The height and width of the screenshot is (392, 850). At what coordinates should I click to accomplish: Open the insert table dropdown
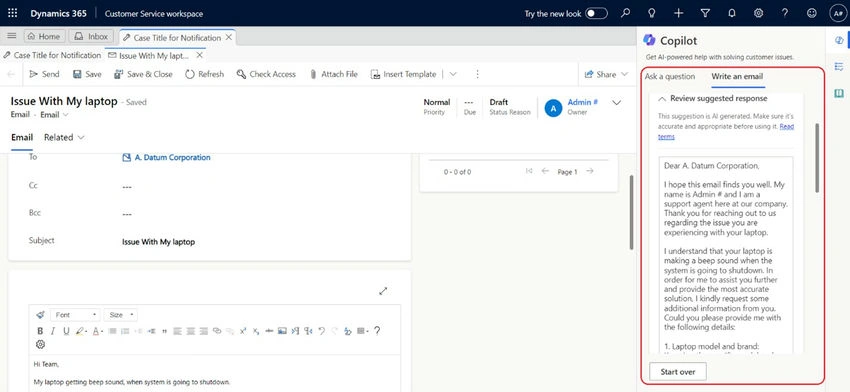(363, 331)
